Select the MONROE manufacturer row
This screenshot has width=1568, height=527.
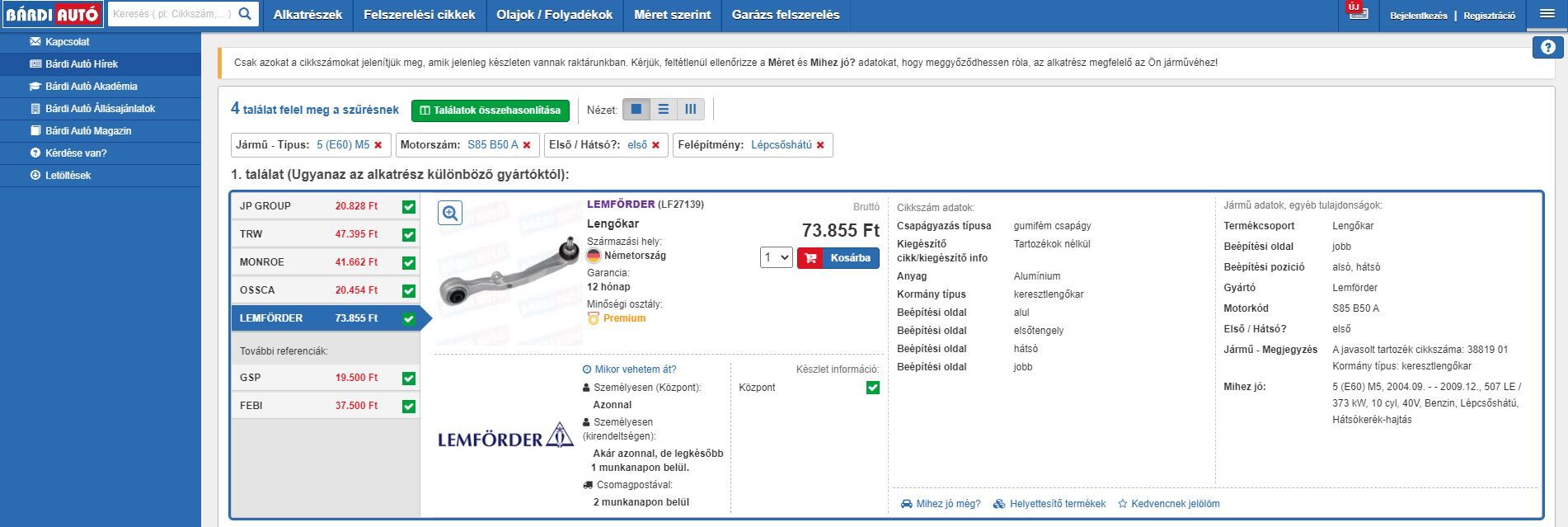[x=326, y=262]
